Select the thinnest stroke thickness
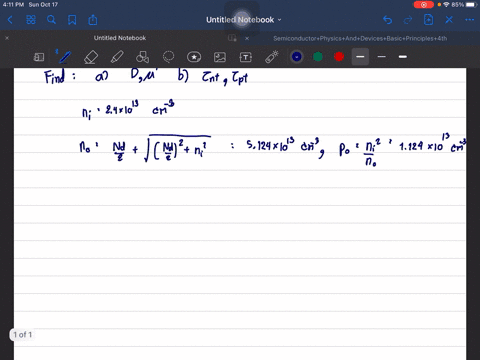This screenshot has height=360, width=480. coord(382,57)
